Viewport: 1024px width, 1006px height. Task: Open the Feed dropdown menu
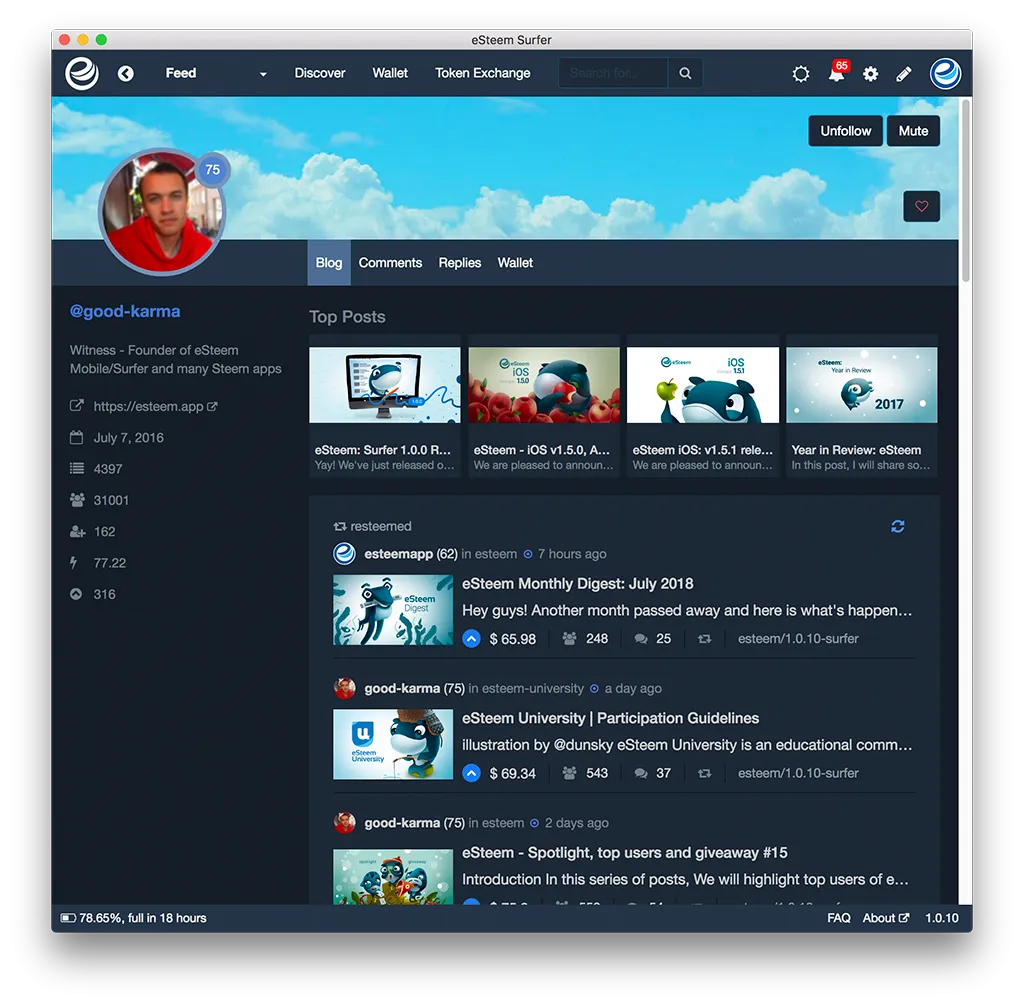[216, 73]
